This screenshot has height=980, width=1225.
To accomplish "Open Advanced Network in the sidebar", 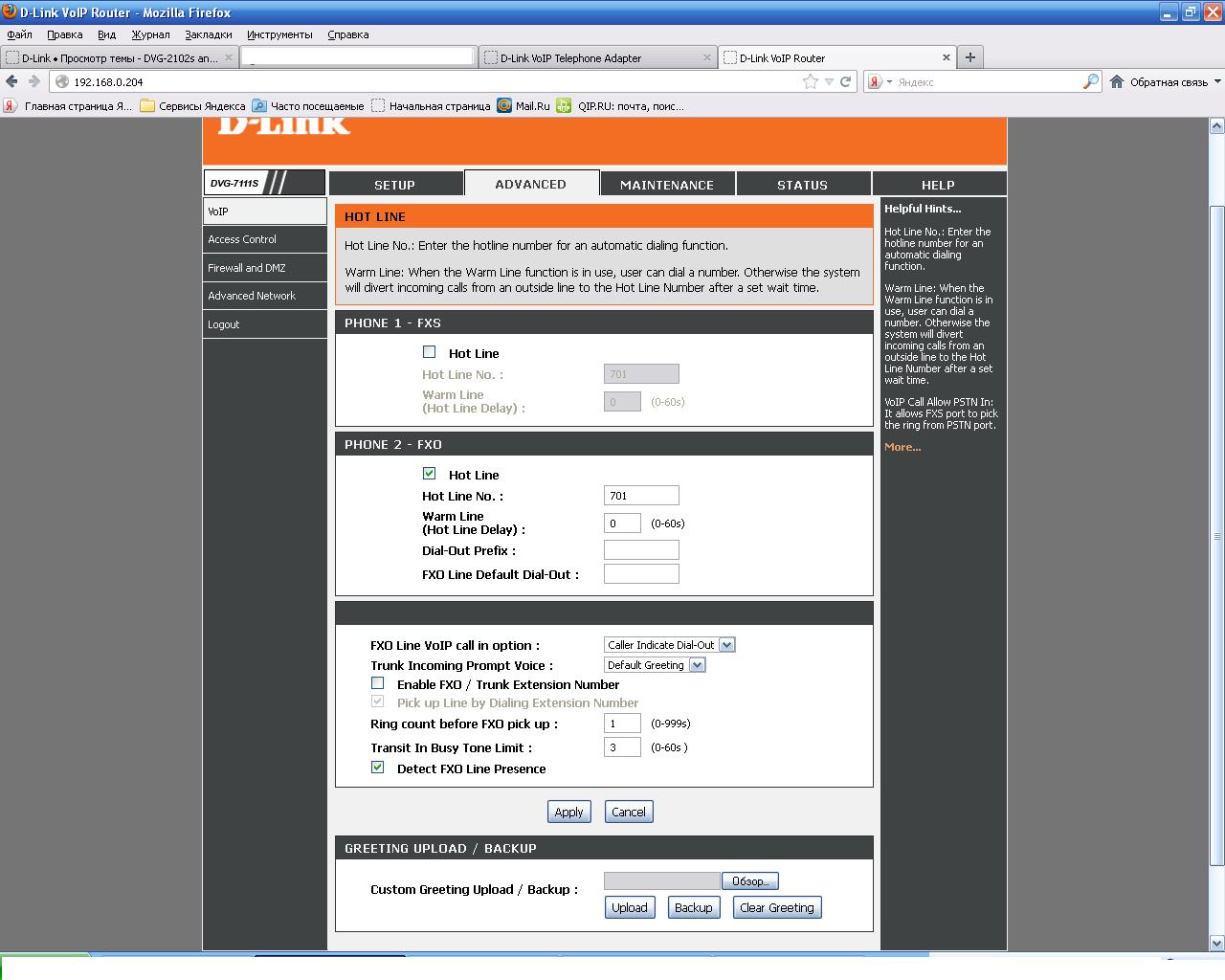I will tap(265, 296).
